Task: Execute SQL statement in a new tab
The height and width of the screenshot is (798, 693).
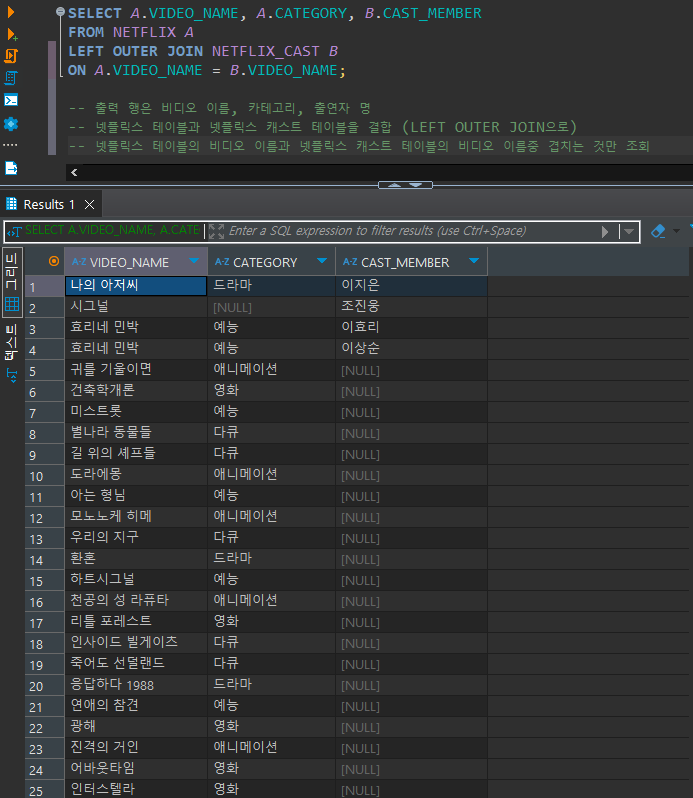Action: (x=12, y=34)
